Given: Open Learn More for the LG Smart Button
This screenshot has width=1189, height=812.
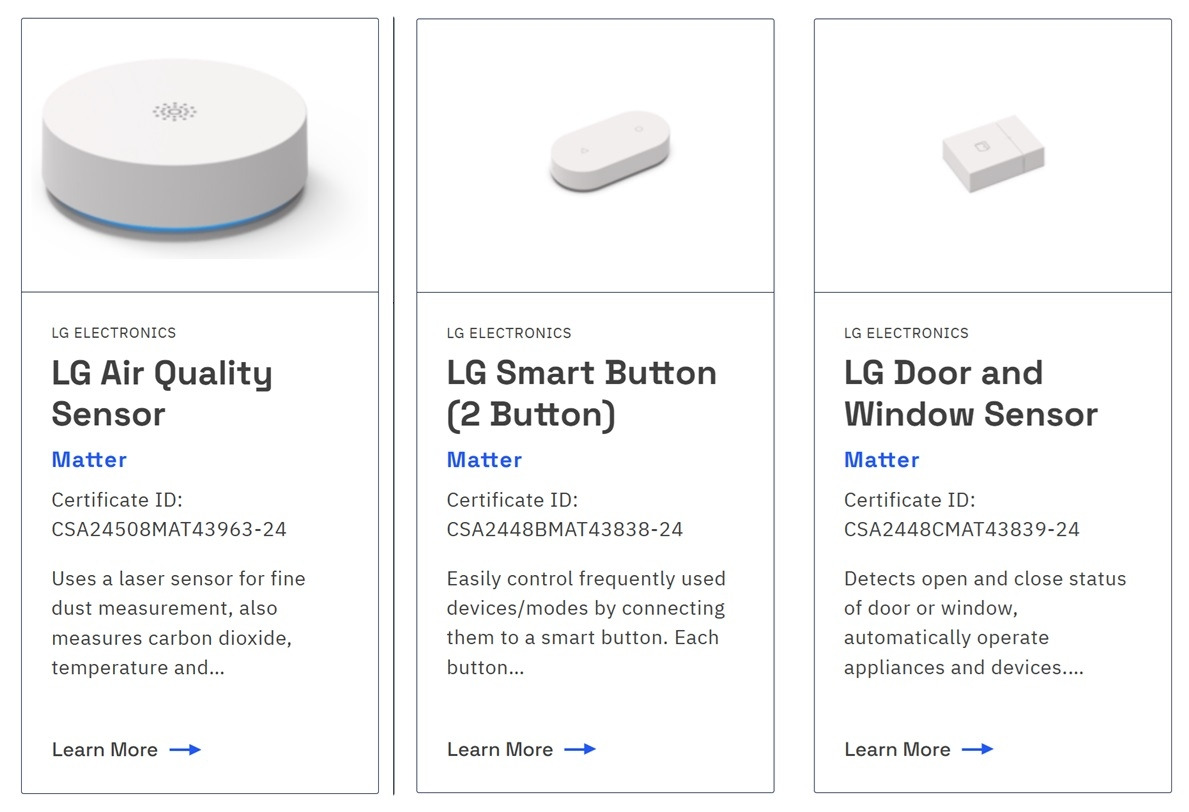Looking at the screenshot, I should click(500, 749).
